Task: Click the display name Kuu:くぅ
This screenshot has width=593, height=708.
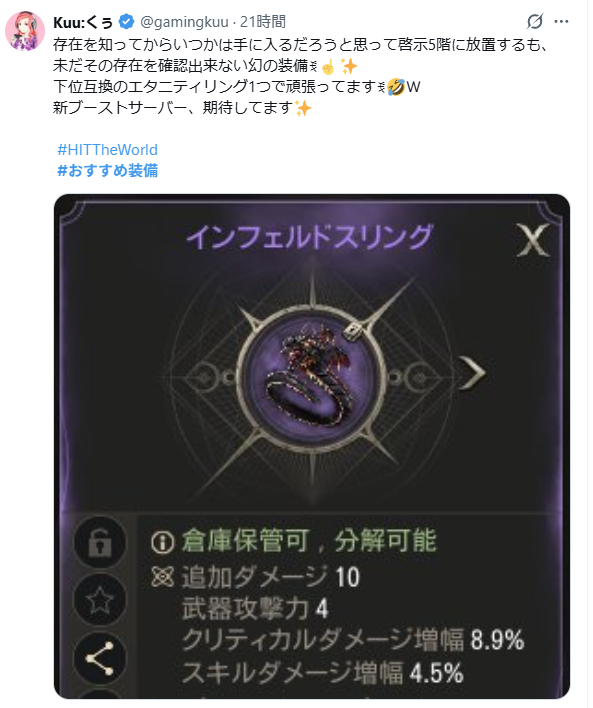Action: coord(83,22)
